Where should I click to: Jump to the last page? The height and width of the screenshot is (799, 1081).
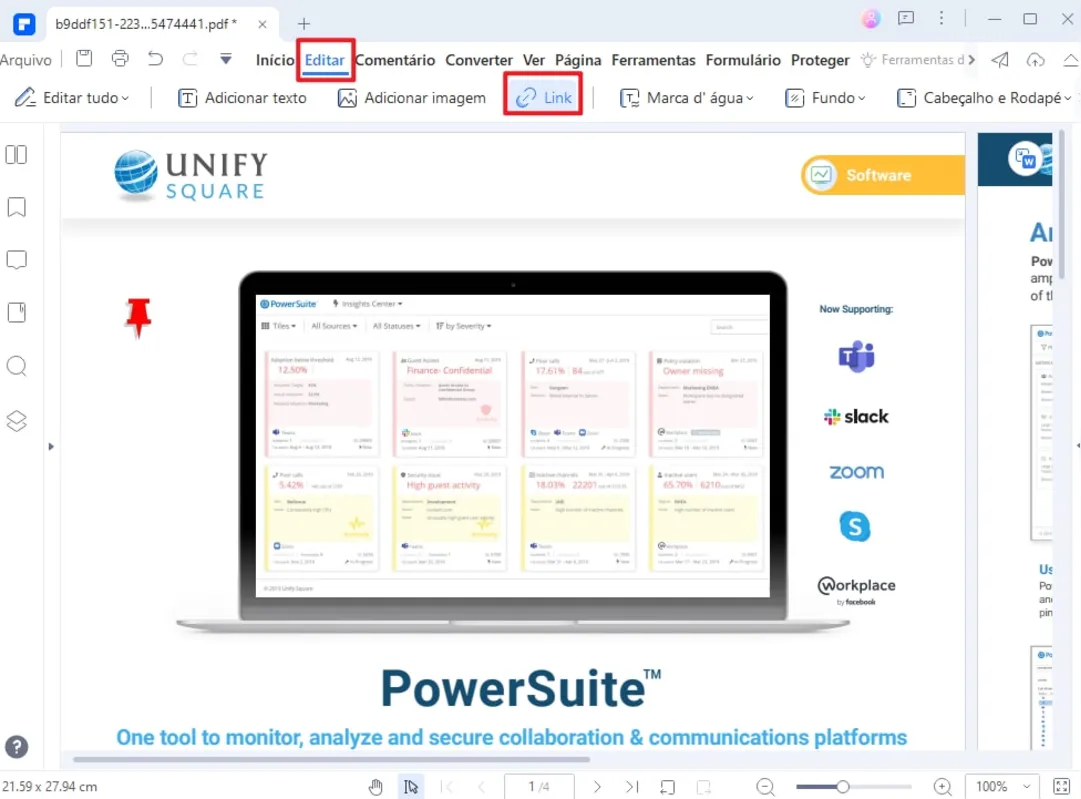[x=632, y=787]
